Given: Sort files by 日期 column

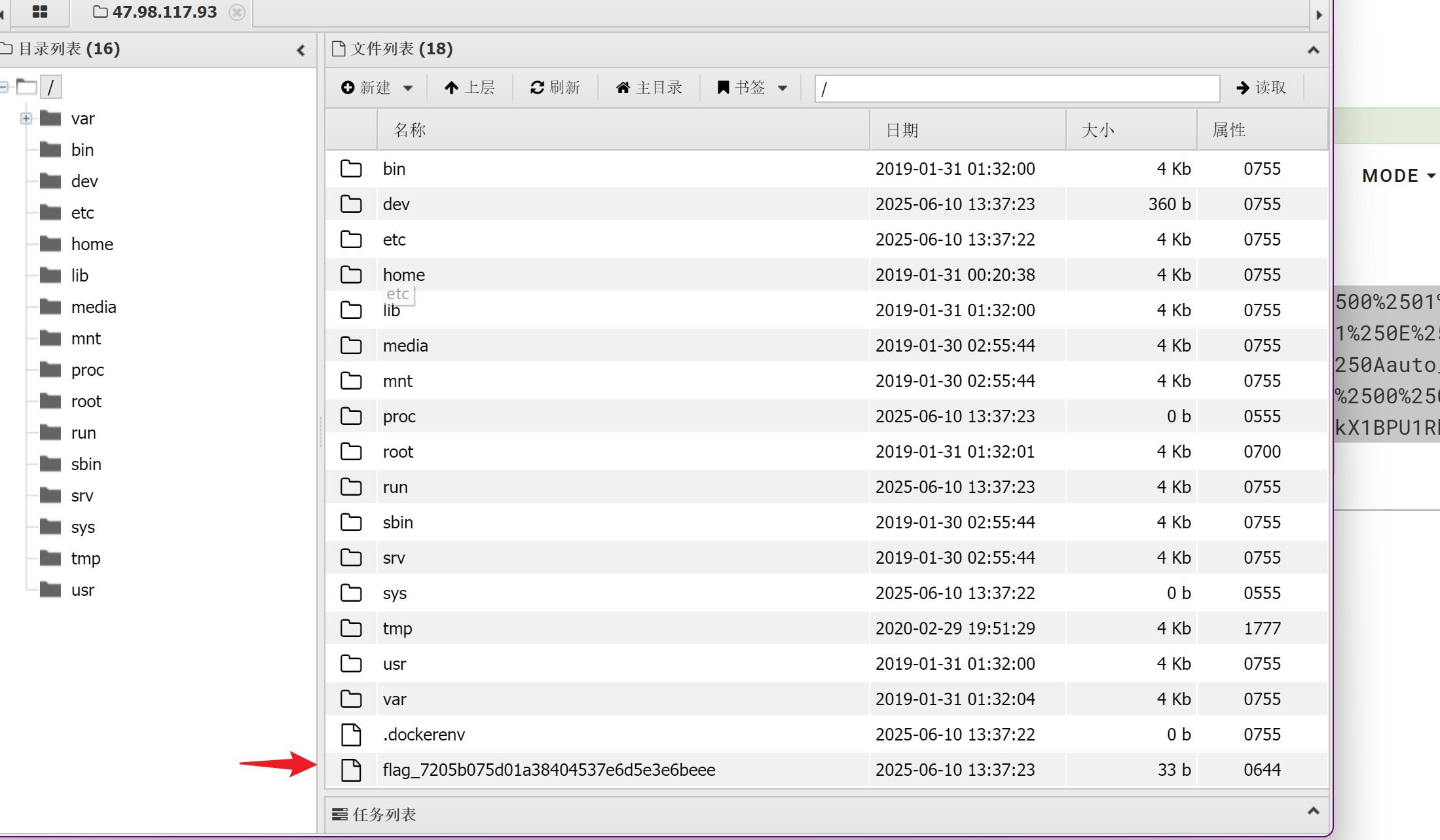Looking at the screenshot, I should pyautogui.click(x=901, y=130).
